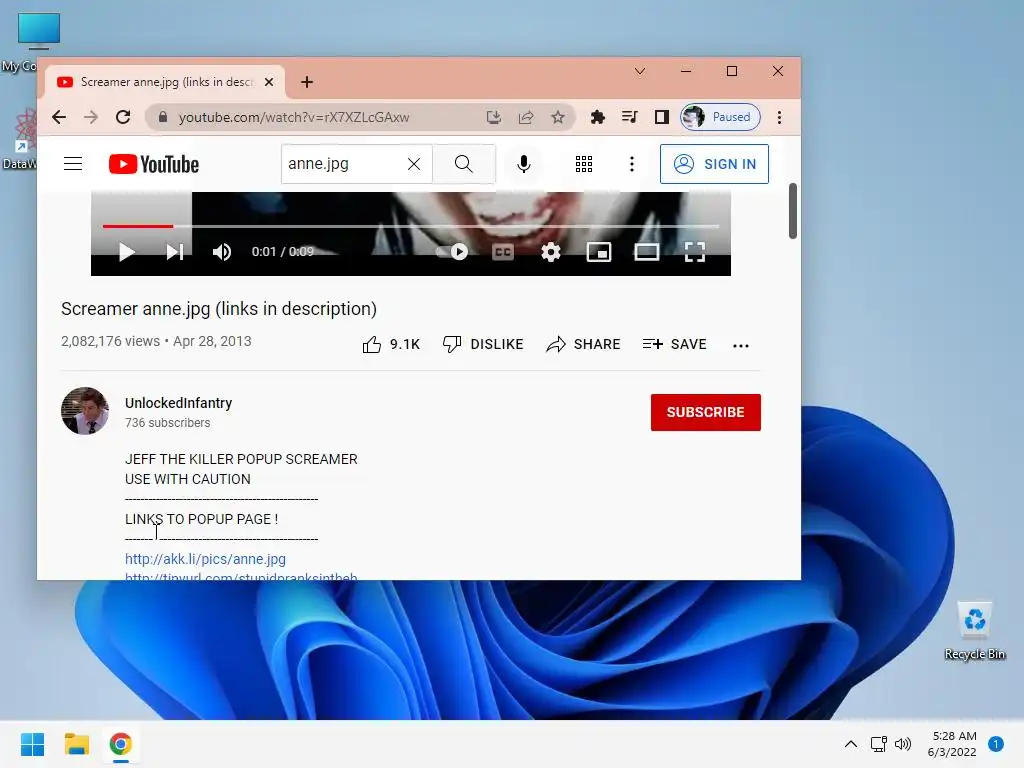Show hidden tray icons chevron

point(850,744)
